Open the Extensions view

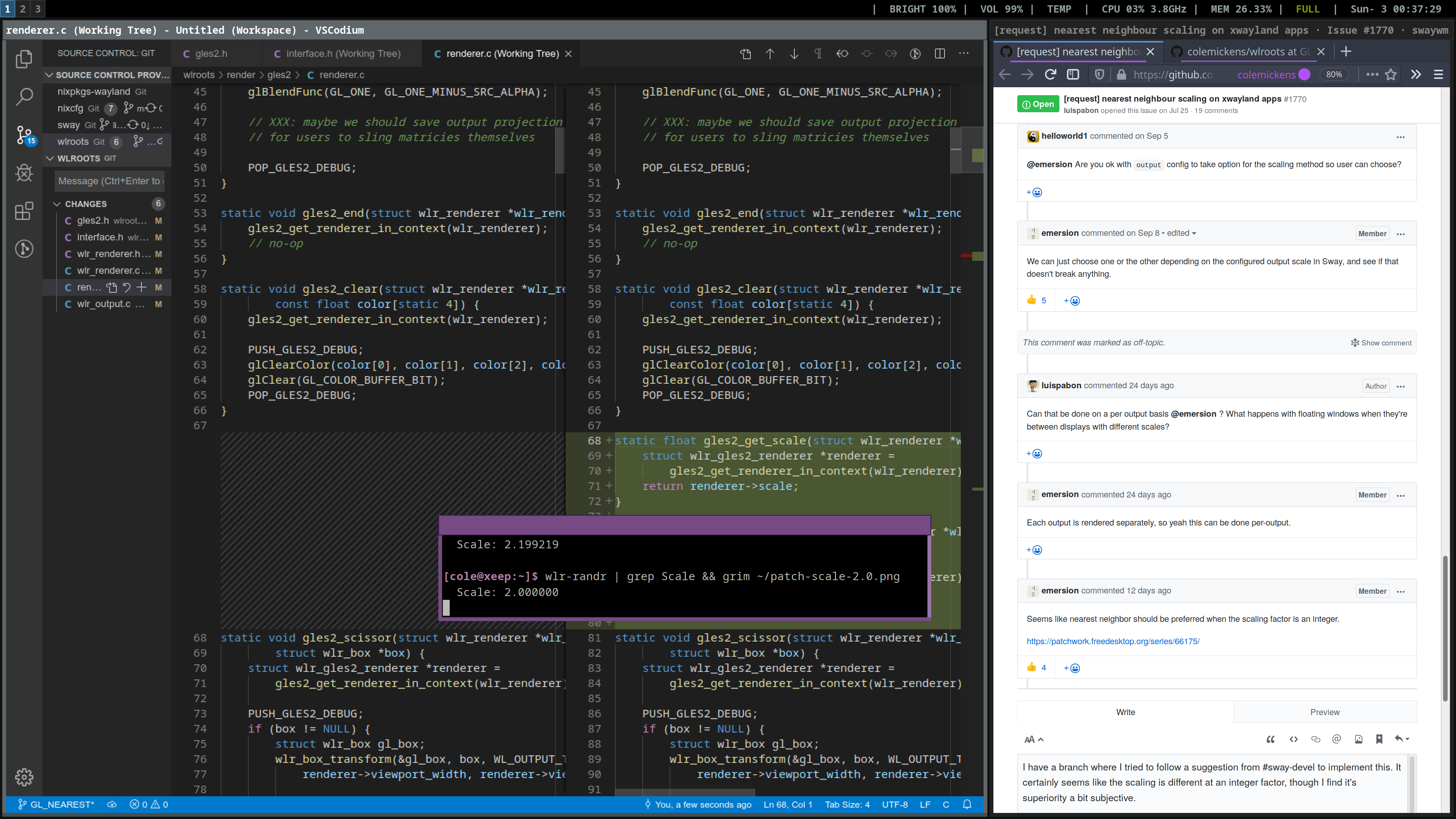tap(24, 212)
